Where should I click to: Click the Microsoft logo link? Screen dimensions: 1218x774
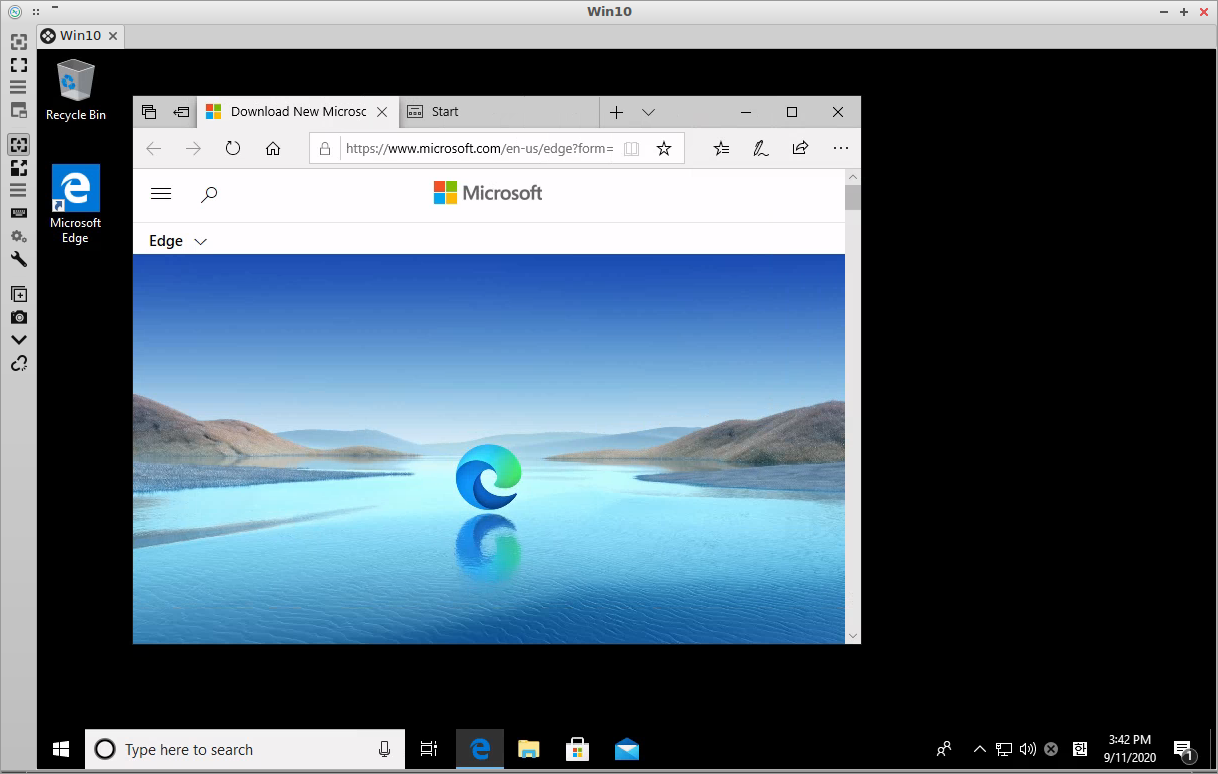(488, 193)
